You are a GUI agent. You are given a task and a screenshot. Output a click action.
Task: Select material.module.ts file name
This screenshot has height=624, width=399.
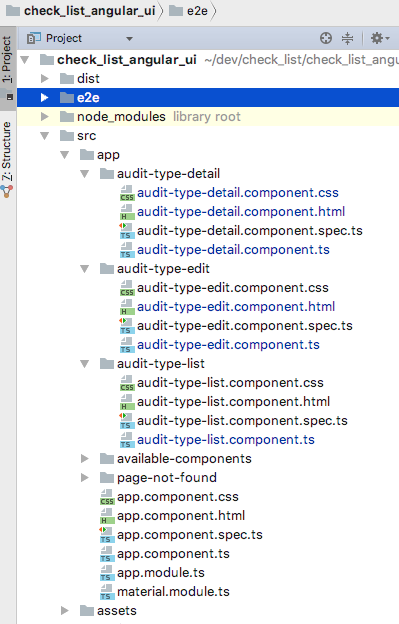[x=173, y=592]
